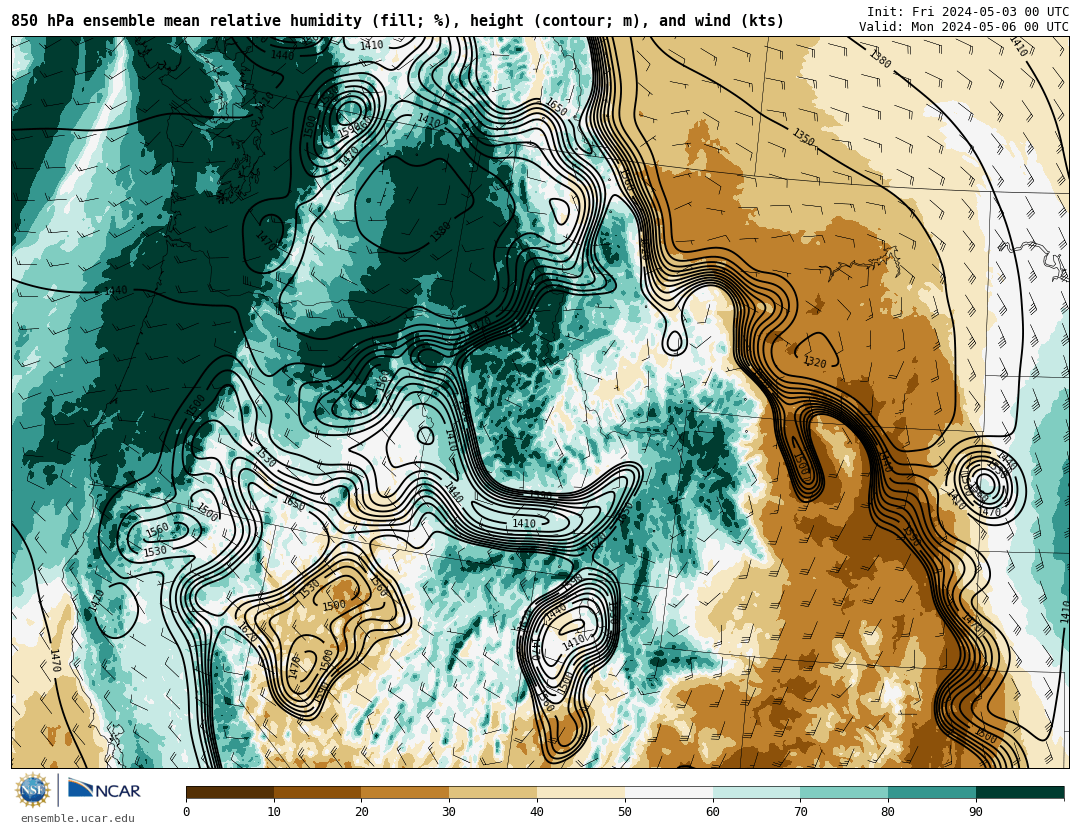
Task: Click the 1350 height contour label
Action: point(803,136)
